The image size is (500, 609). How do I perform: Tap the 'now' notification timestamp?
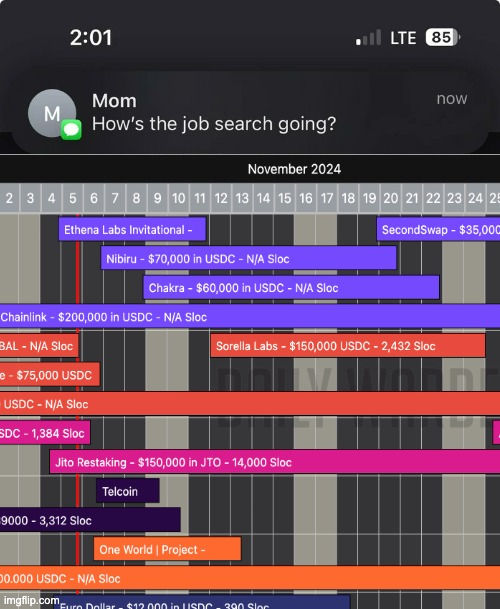(x=452, y=99)
